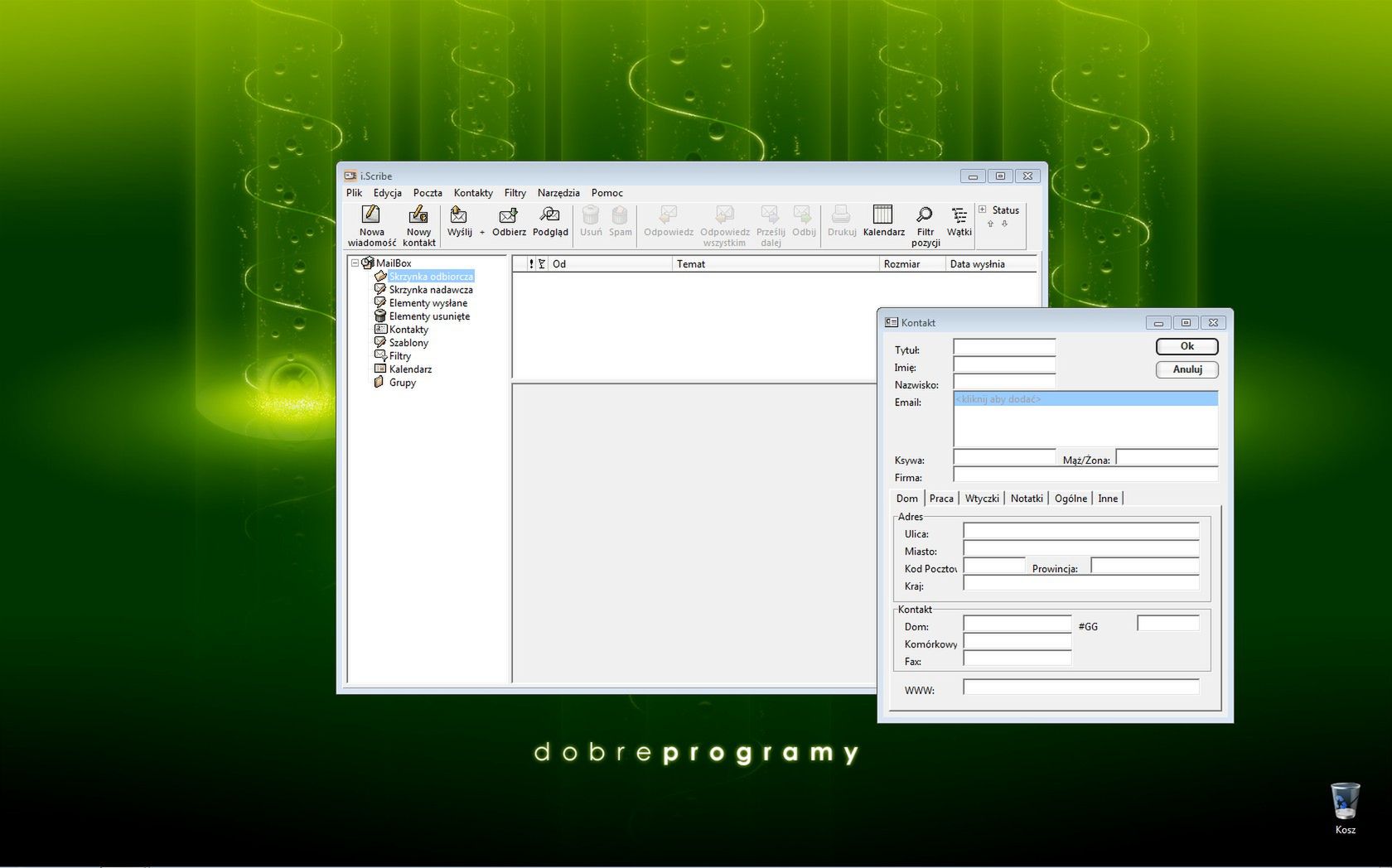This screenshot has width=1392, height=868.
Task: Open the Poczta menu
Action: pyautogui.click(x=428, y=193)
